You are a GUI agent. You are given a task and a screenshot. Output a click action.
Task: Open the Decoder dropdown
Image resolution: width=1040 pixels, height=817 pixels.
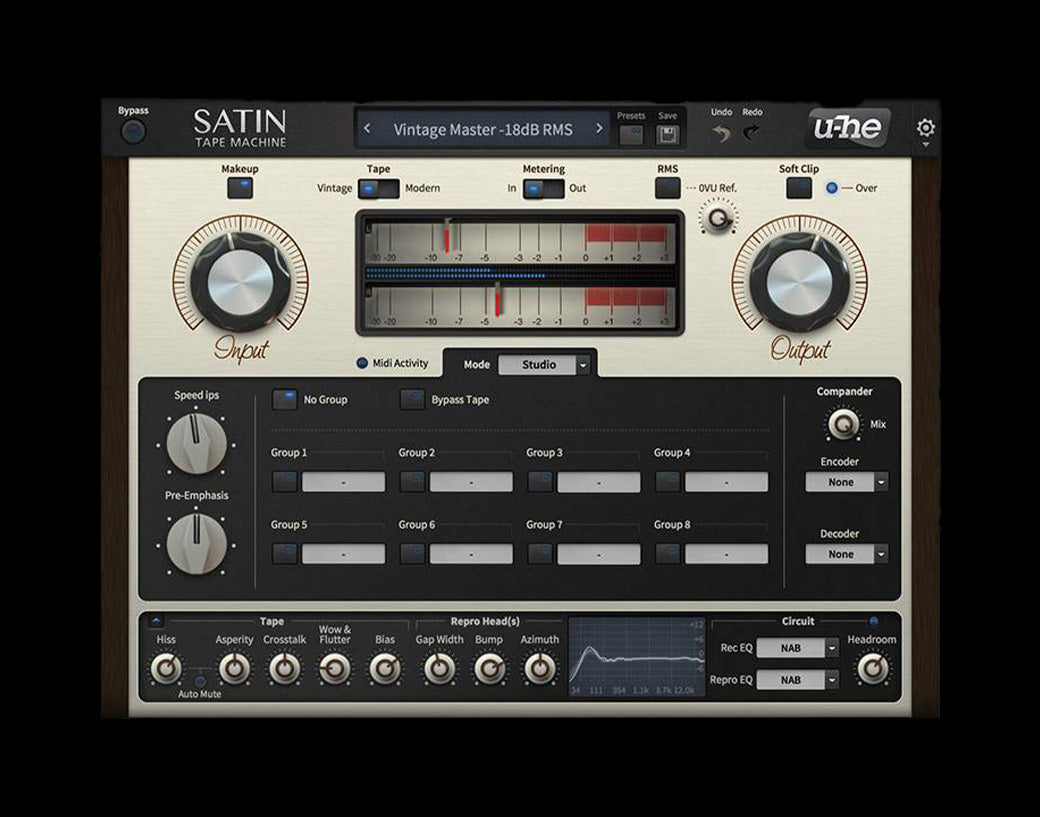coord(846,554)
